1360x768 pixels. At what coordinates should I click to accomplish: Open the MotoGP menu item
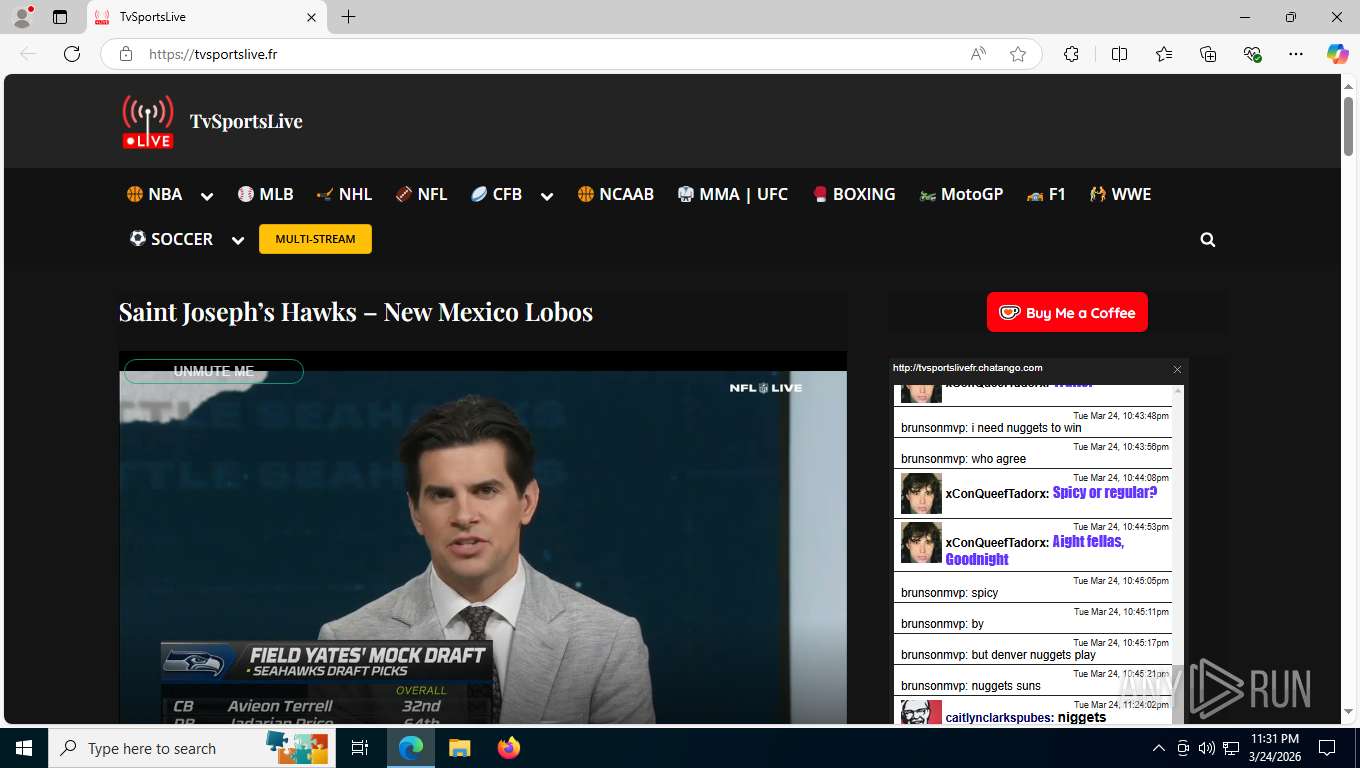click(x=961, y=194)
